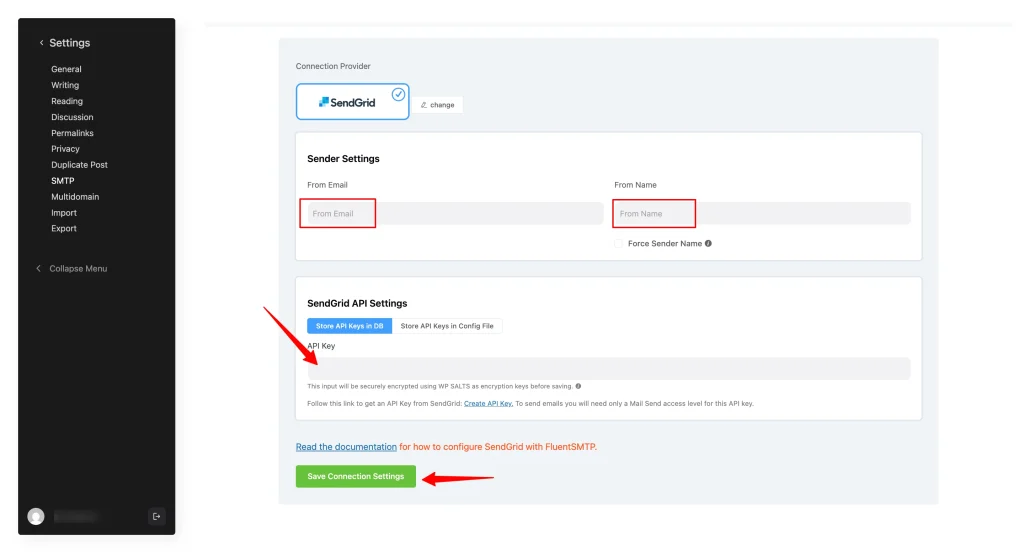
Task: Open the Permalinks settings menu item
Action: [x=72, y=133]
